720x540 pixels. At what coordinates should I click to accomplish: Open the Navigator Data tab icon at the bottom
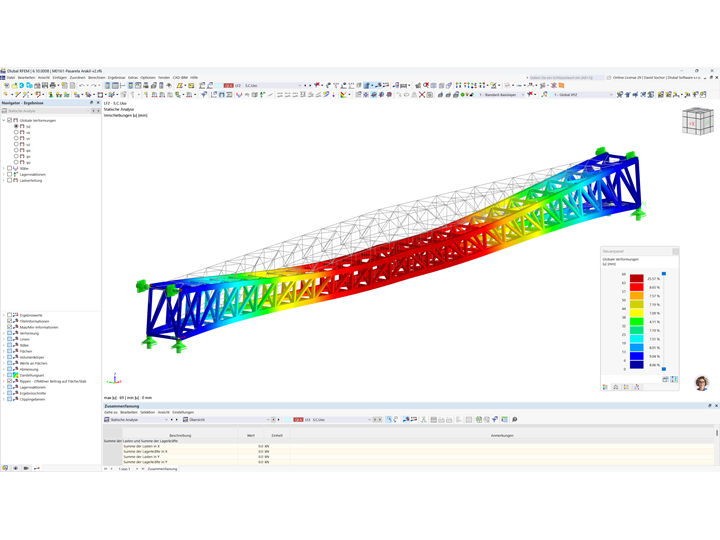tap(5, 468)
